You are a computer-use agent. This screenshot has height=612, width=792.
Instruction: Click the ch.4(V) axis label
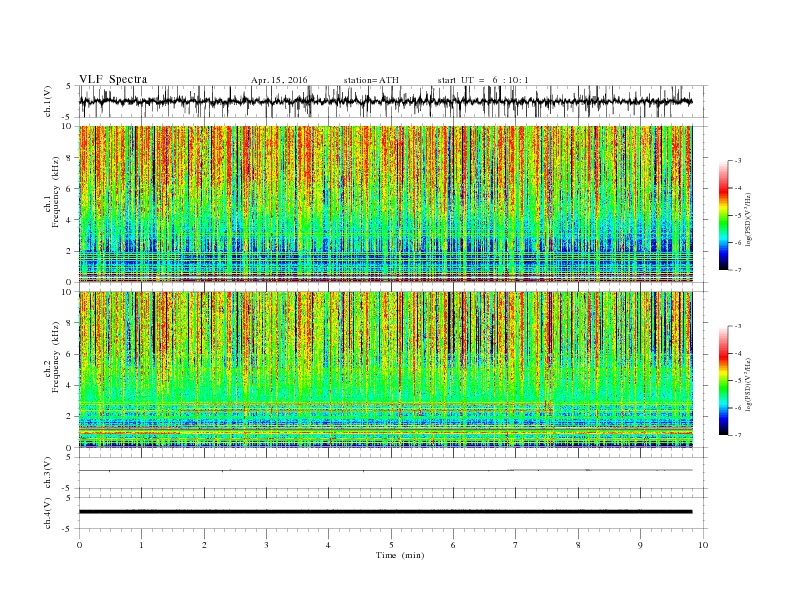click(48, 513)
